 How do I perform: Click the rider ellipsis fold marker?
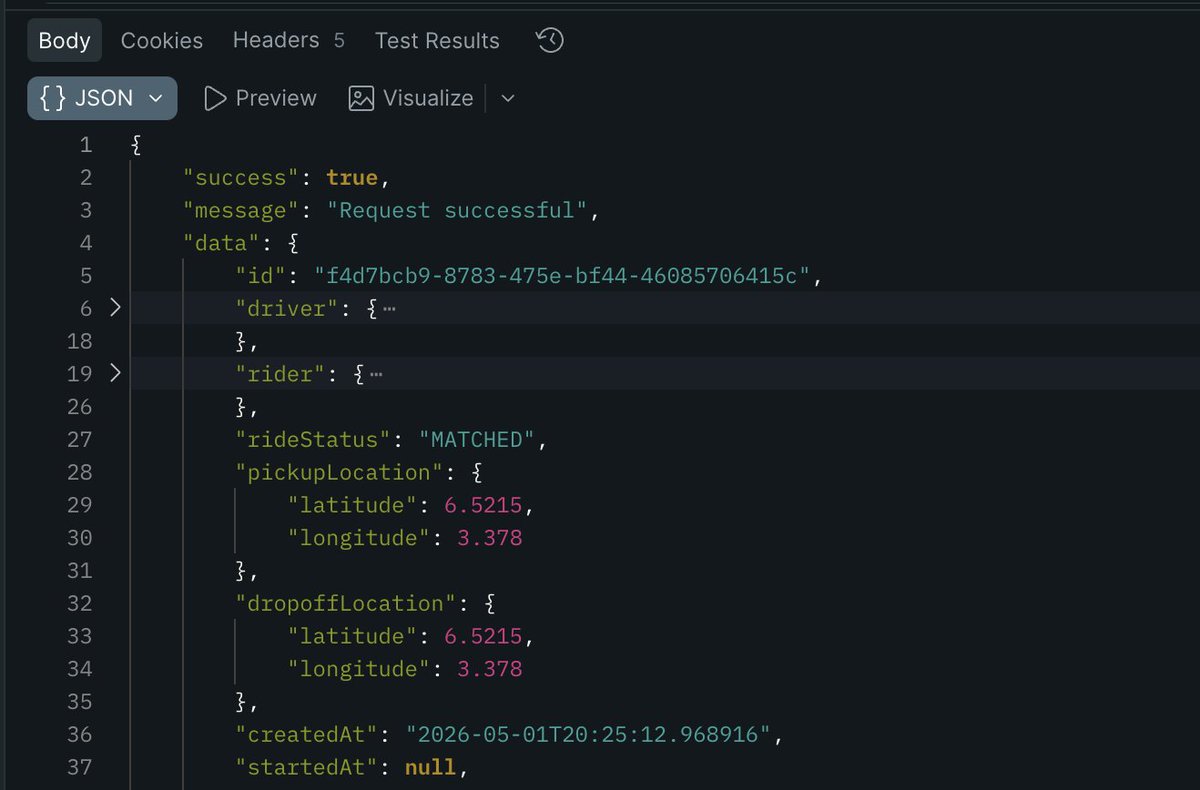point(376,373)
